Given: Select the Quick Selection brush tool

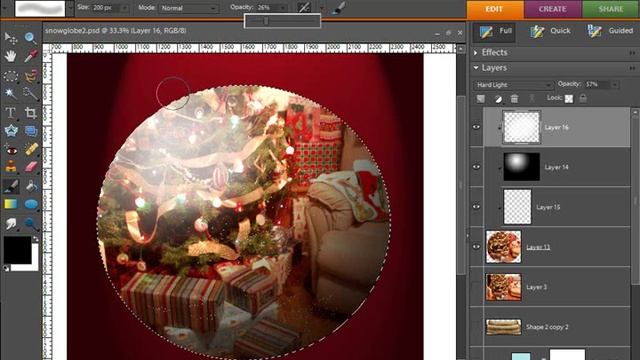Looking at the screenshot, I should [31, 93].
